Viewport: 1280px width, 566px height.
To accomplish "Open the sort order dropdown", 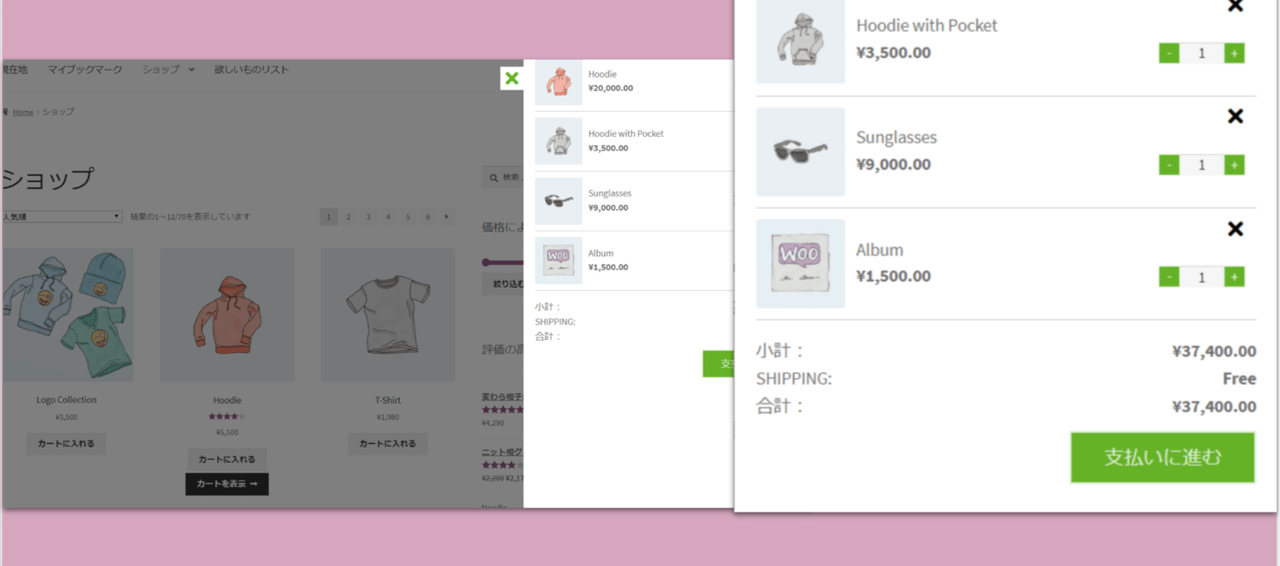I will (x=61, y=216).
